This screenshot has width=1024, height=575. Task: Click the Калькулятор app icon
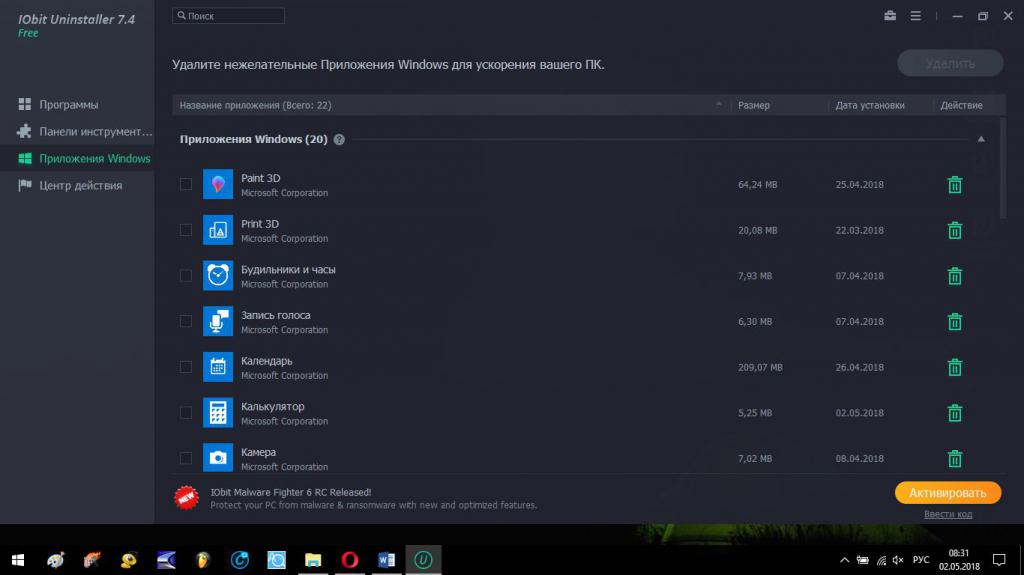point(217,413)
